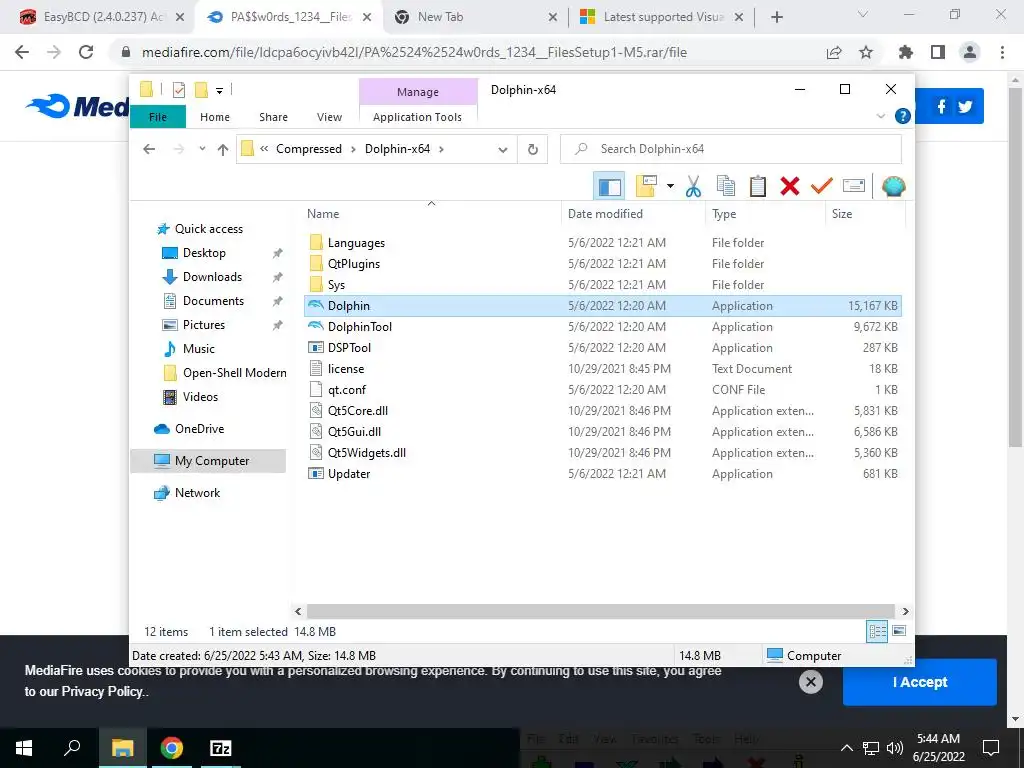Image resolution: width=1024 pixels, height=768 pixels.
Task: Click the horizontal scrollbar in file list
Action: pos(601,611)
